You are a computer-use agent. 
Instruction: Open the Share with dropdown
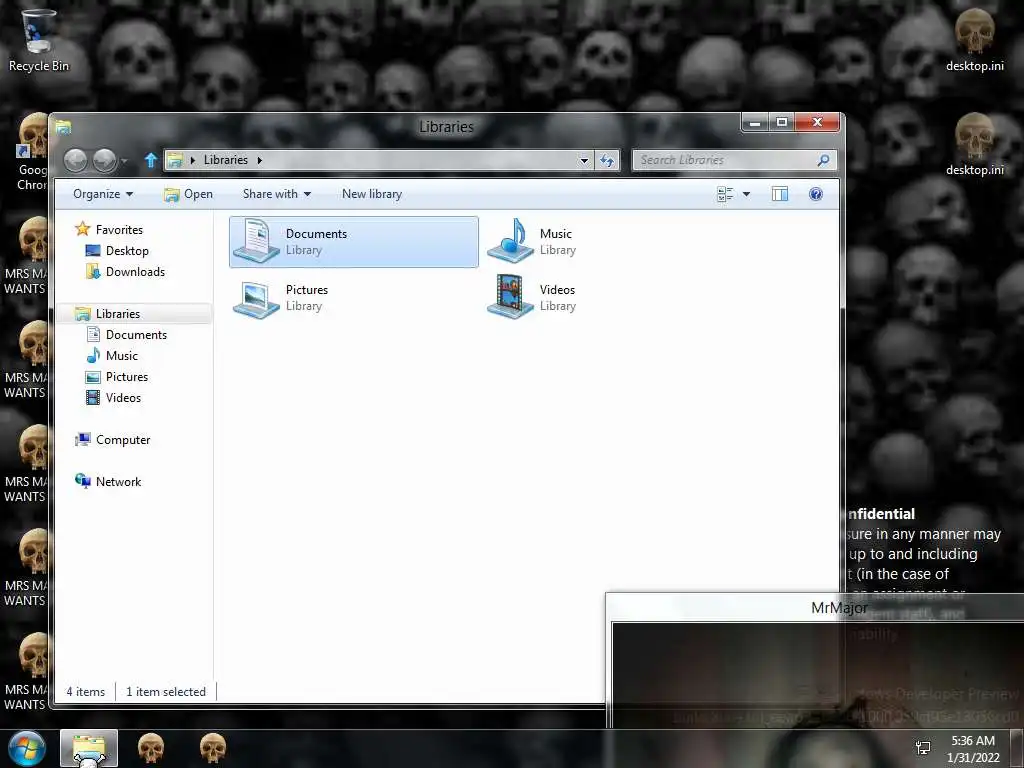(x=277, y=194)
